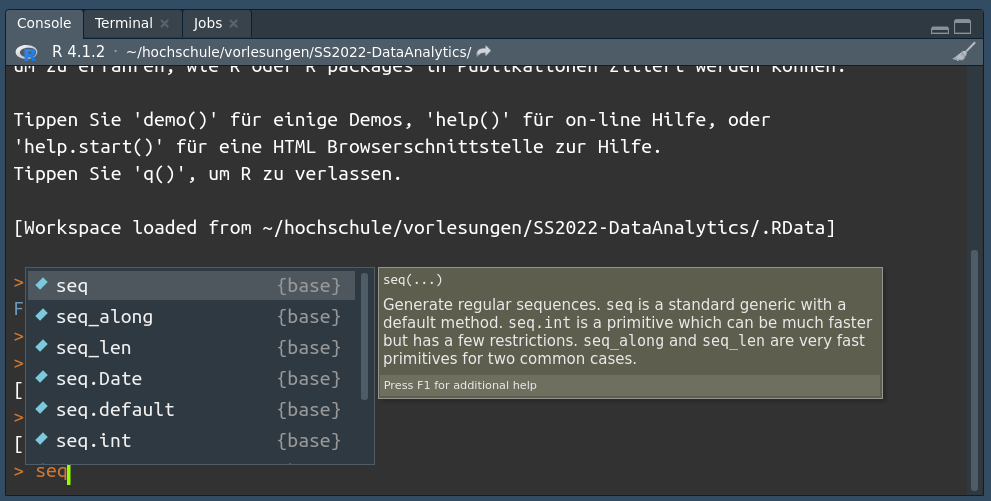Maximize the console pane
The height and width of the screenshot is (501, 991).
tap(962, 27)
